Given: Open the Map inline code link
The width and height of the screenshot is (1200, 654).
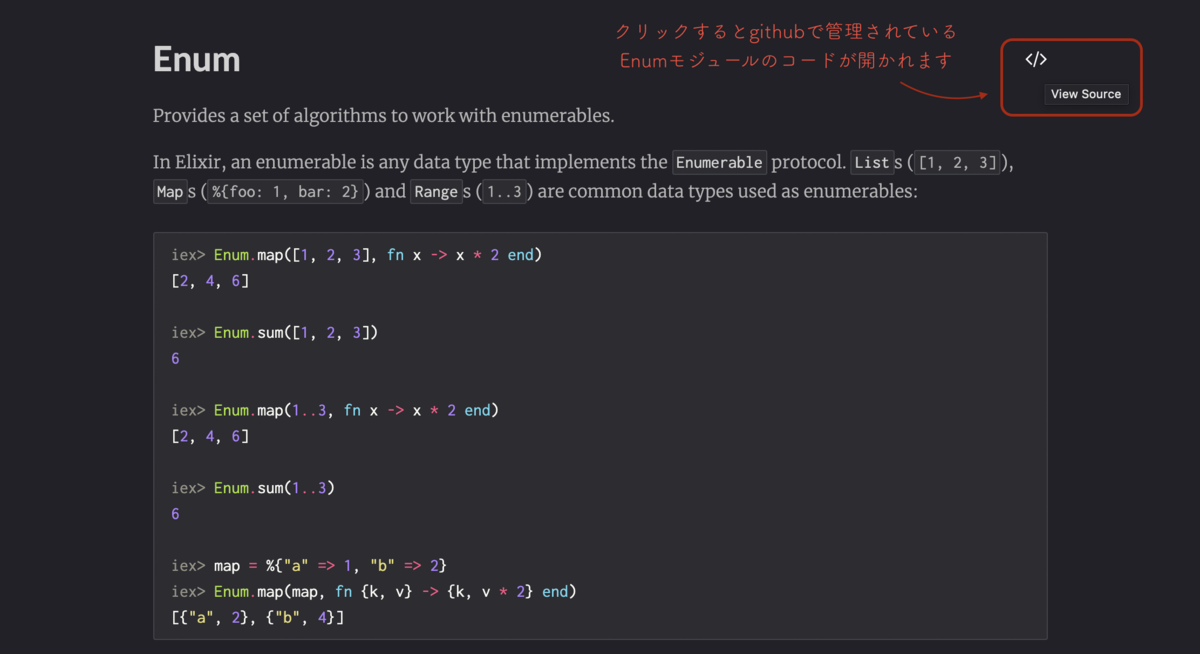Looking at the screenshot, I should pos(170,191).
